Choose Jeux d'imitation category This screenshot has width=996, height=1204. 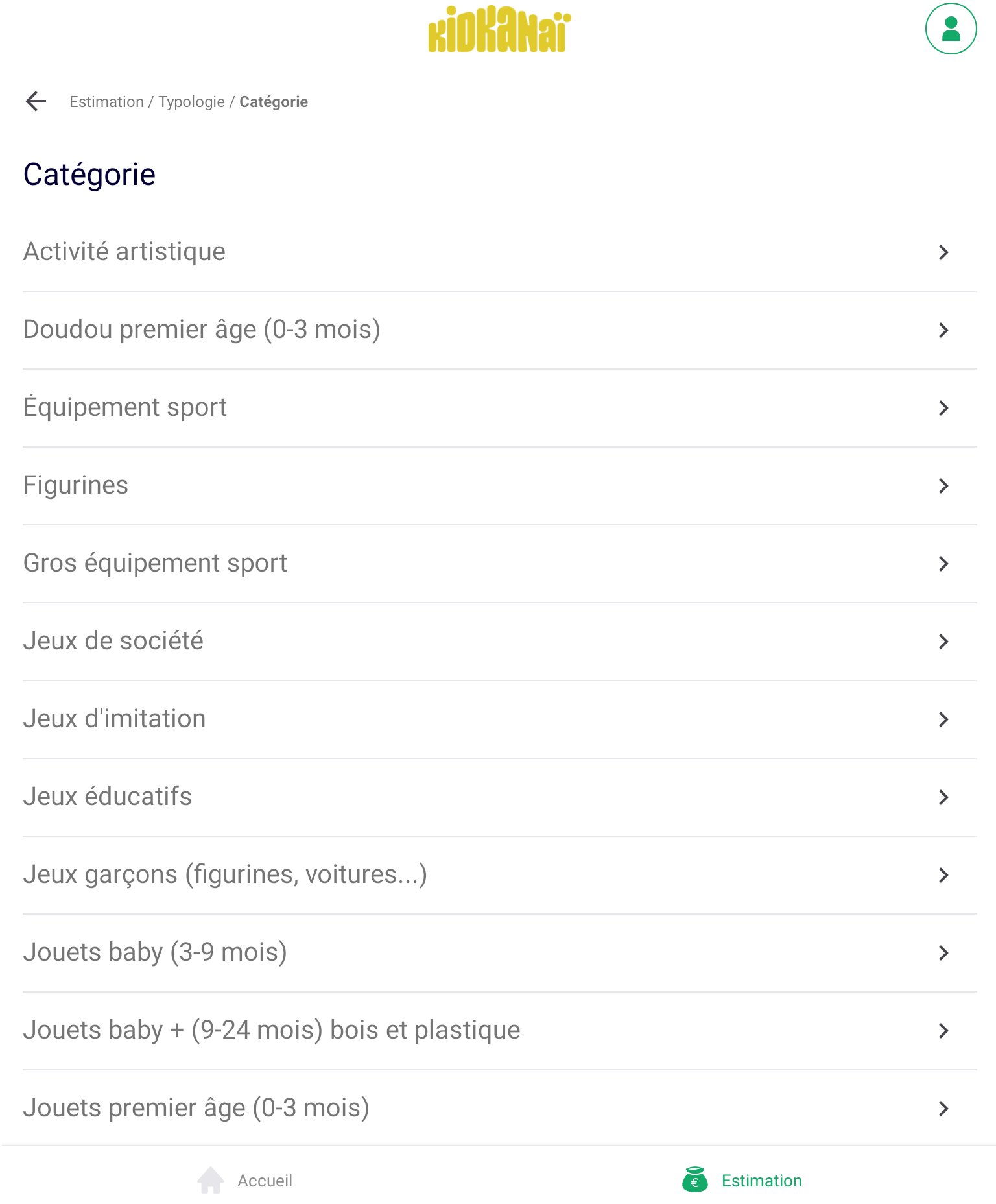[115, 719]
